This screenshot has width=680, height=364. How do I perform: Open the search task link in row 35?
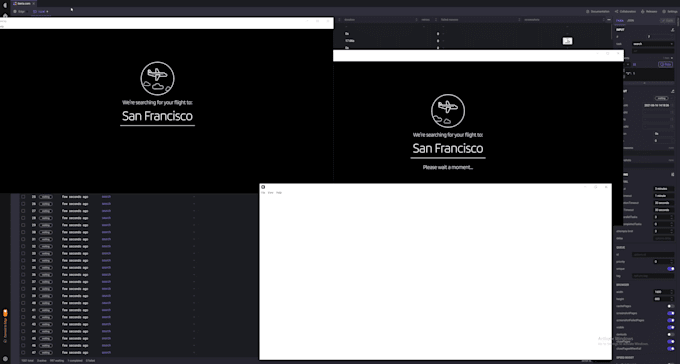click(x=106, y=268)
